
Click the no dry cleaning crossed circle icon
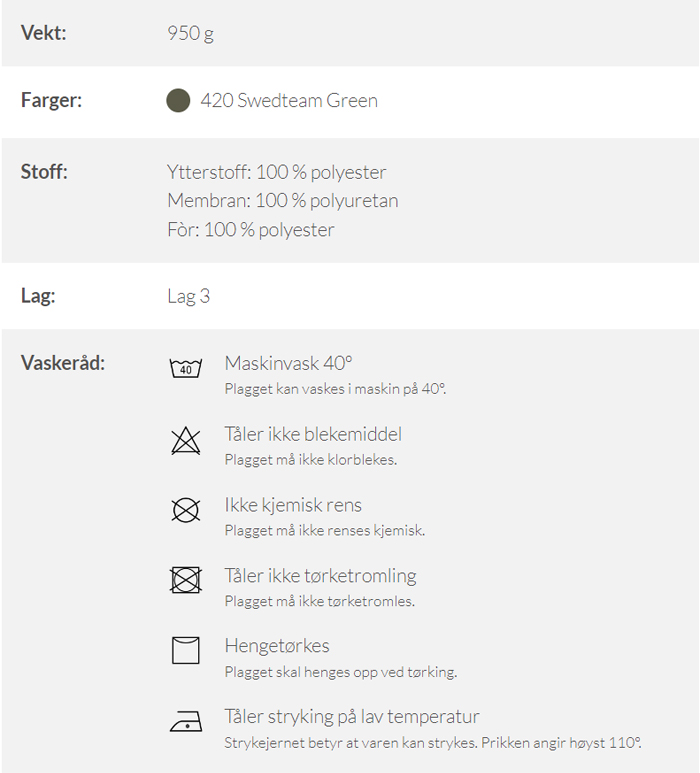tap(186, 510)
